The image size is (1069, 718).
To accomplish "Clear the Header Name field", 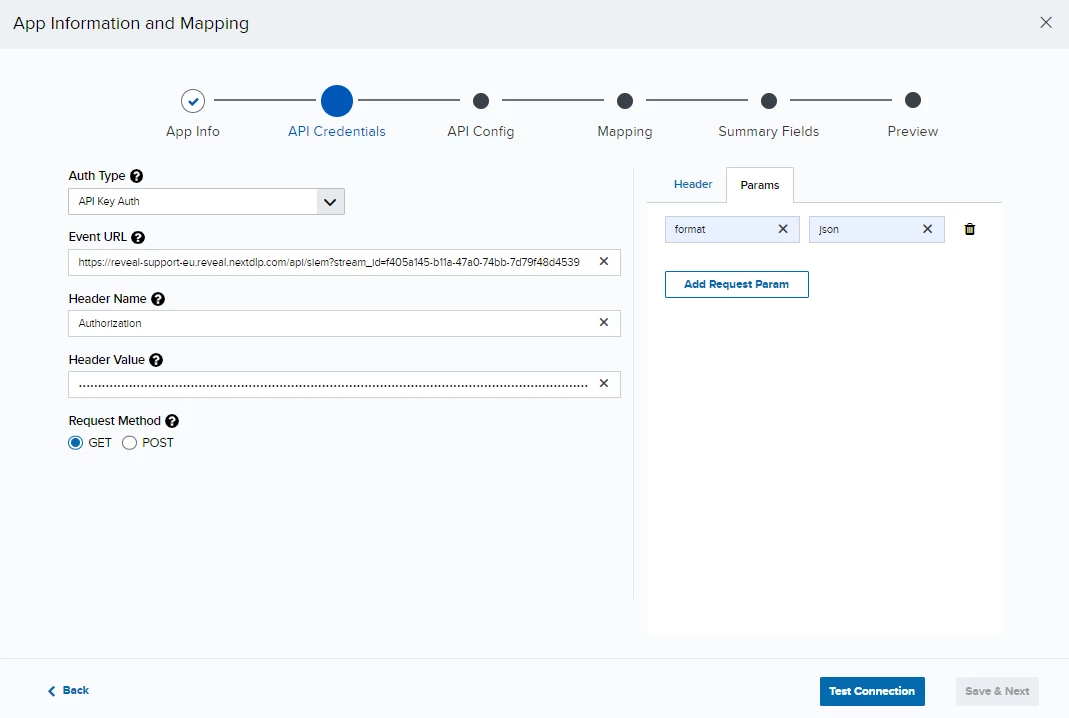I will click(603, 323).
